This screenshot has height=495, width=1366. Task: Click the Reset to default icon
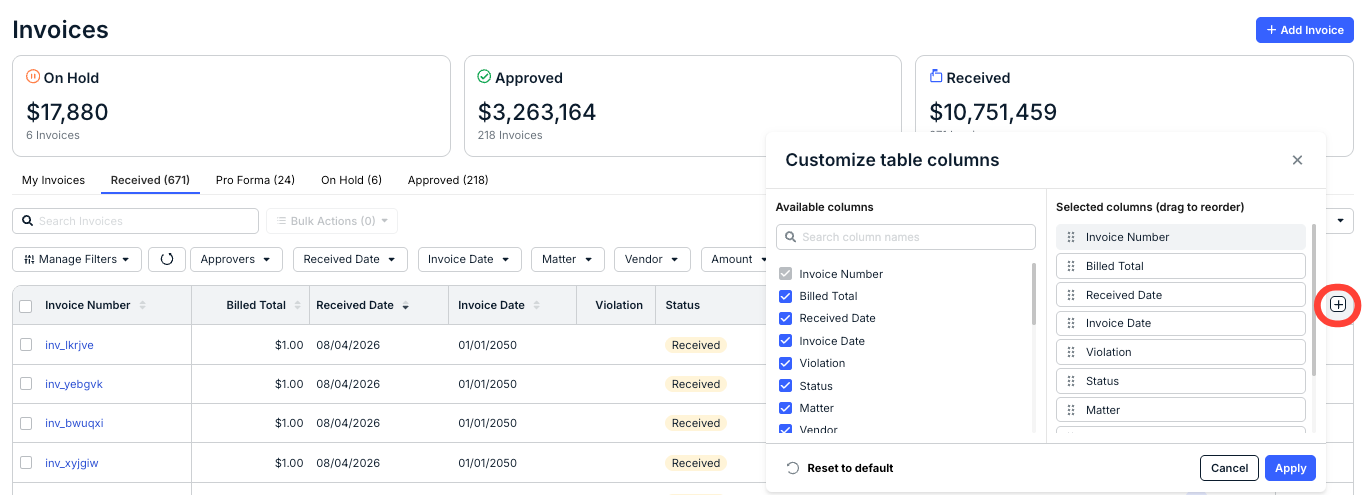tap(793, 468)
